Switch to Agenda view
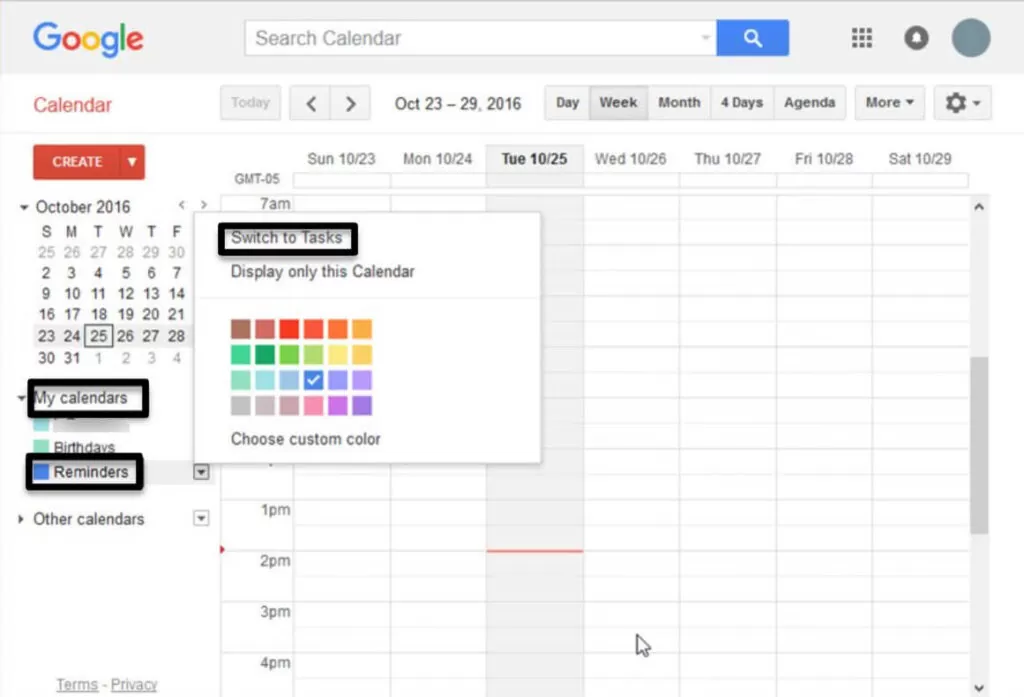 point(810,103)
